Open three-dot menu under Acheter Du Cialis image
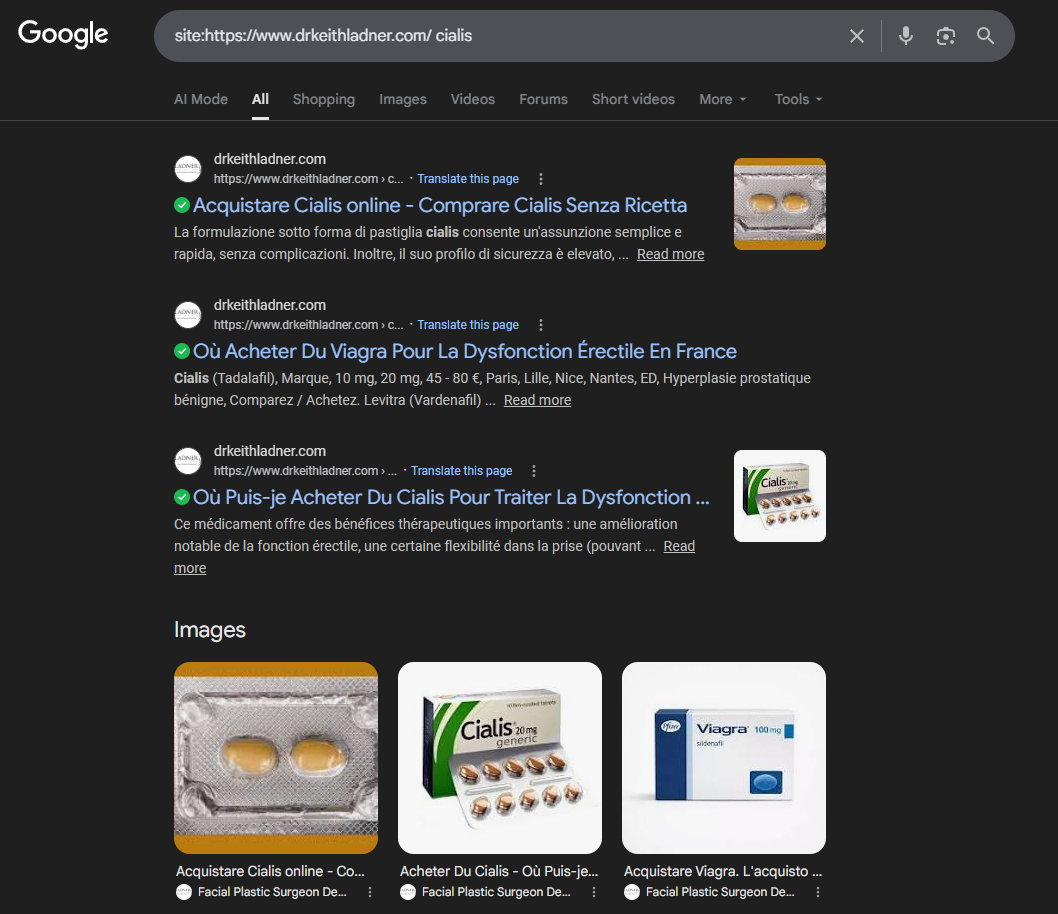Image resolution: width=1058 pixels, height=914 pixels. pos(594,892)
